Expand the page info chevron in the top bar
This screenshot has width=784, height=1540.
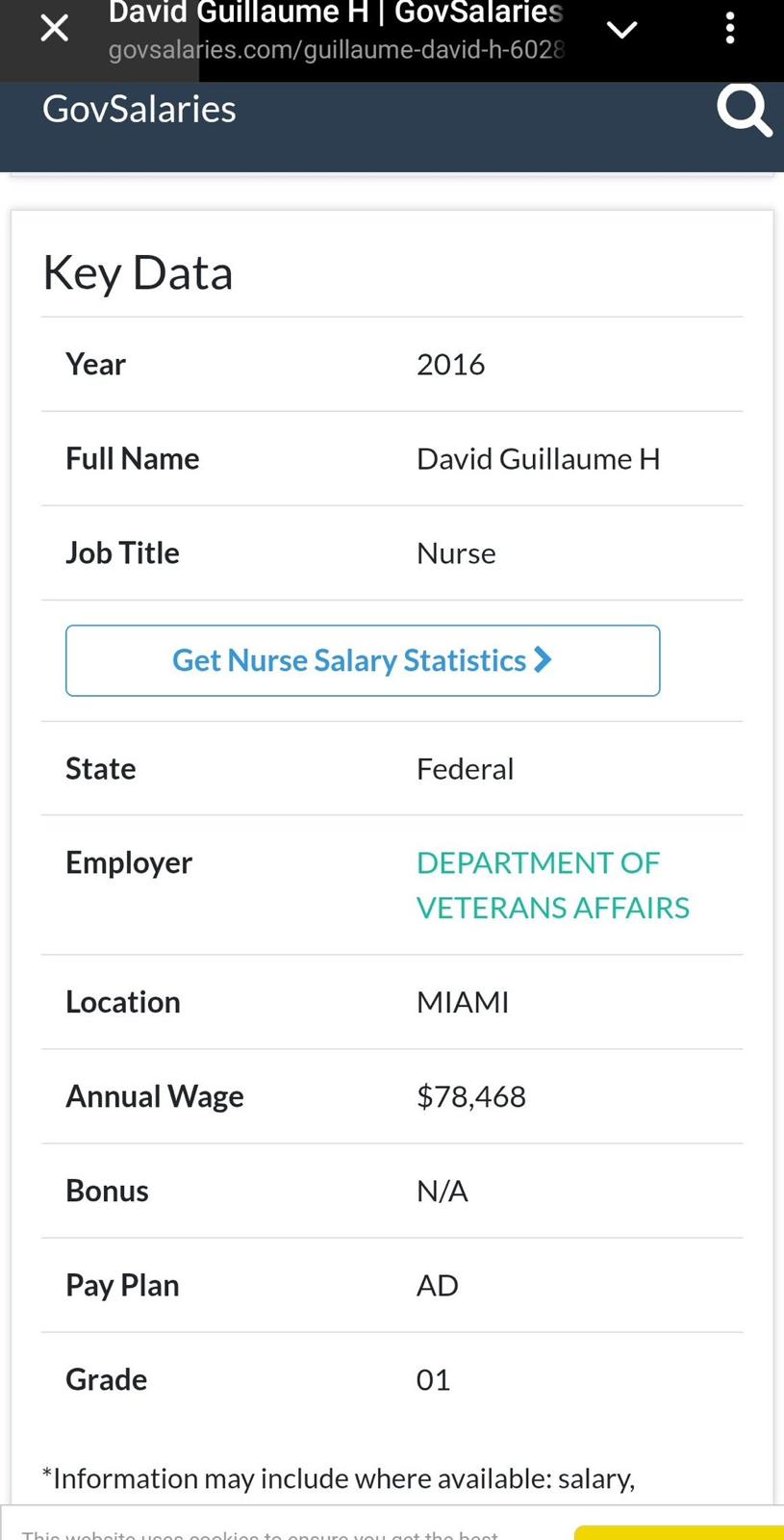click(622, 30)
